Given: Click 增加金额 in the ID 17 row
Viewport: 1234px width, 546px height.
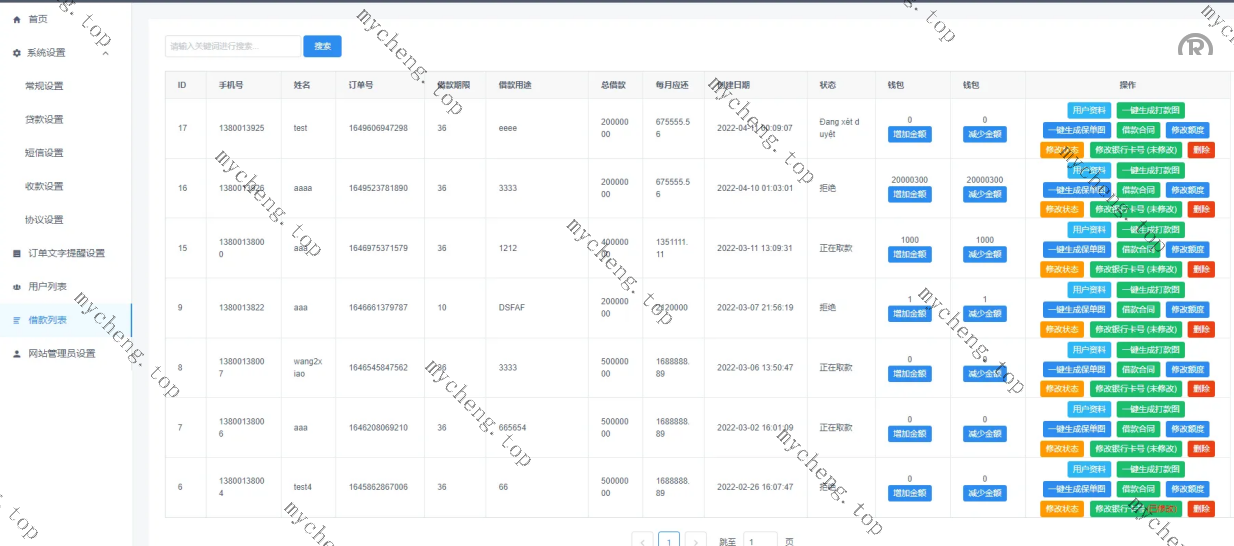Looking at the screenshot, I should point(909,134).
